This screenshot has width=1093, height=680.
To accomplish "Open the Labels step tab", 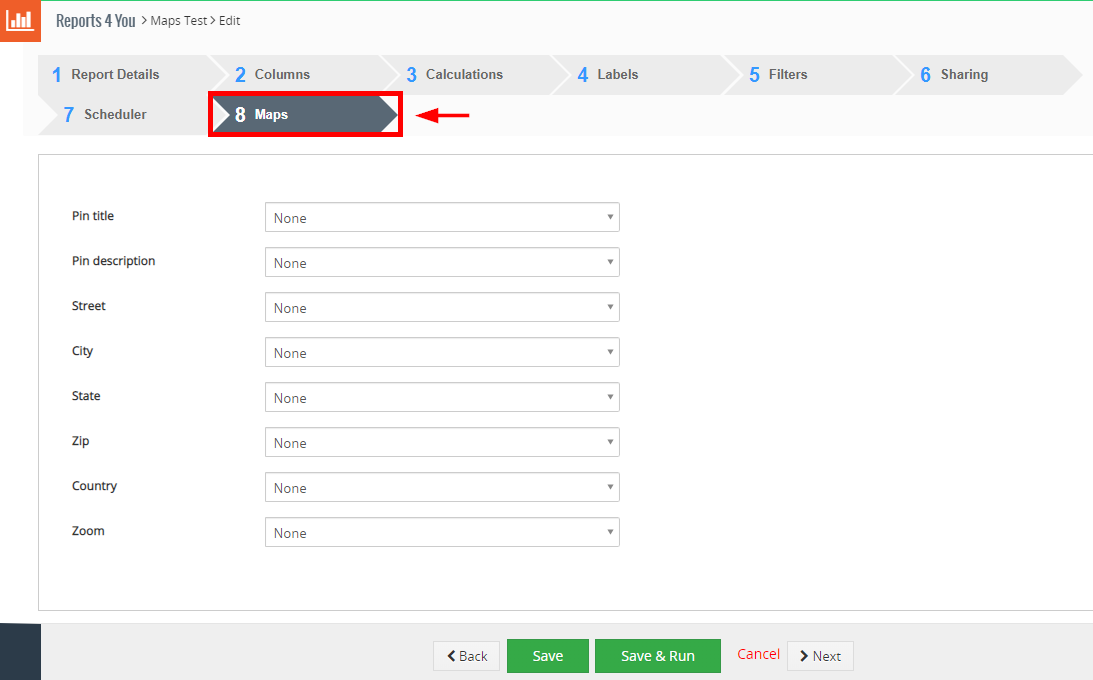I will click(x=617, y=75).
